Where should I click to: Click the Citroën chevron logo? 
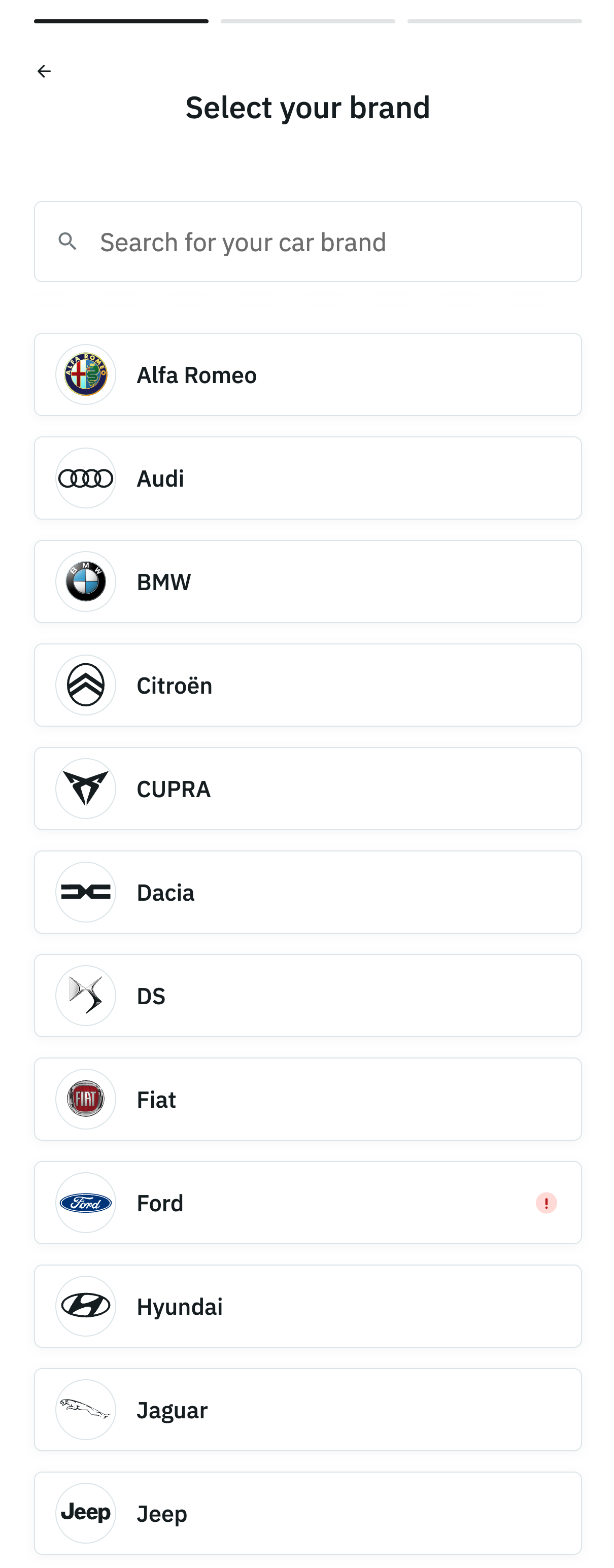[85, 686]
